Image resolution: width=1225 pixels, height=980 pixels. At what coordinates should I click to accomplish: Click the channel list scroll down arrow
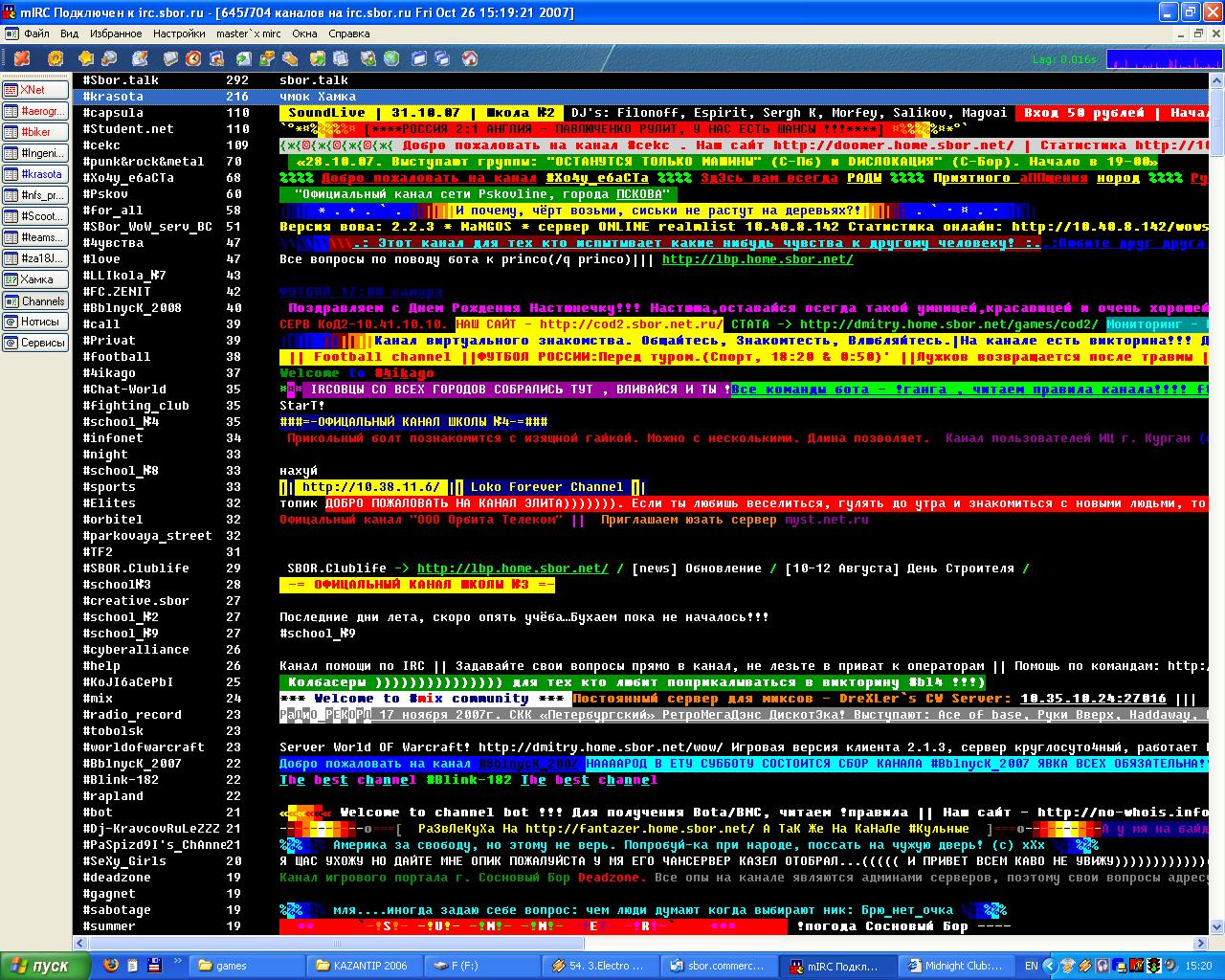point(1216,926)
